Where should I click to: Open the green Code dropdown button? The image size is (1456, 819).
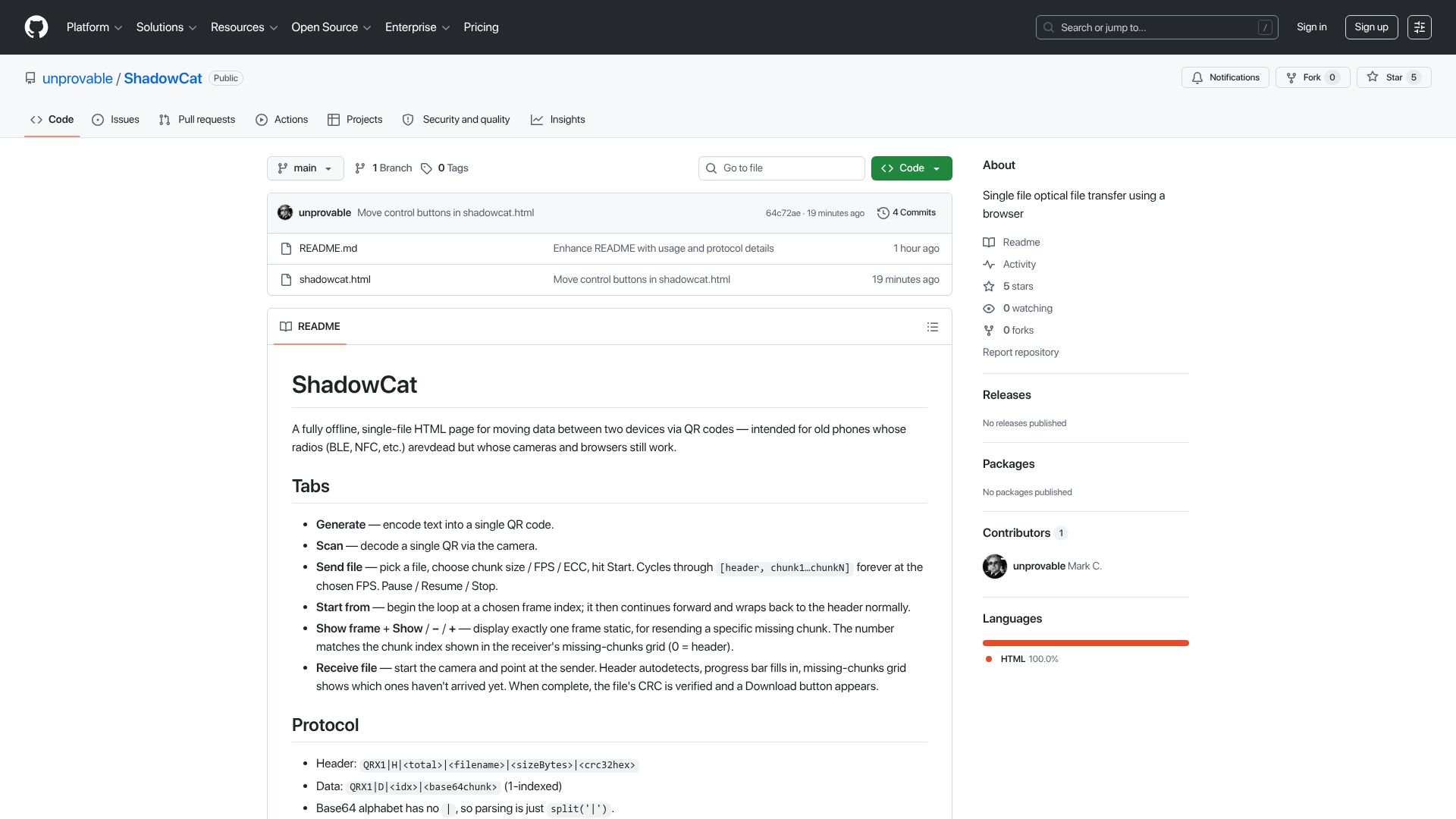tap(912, 168)
